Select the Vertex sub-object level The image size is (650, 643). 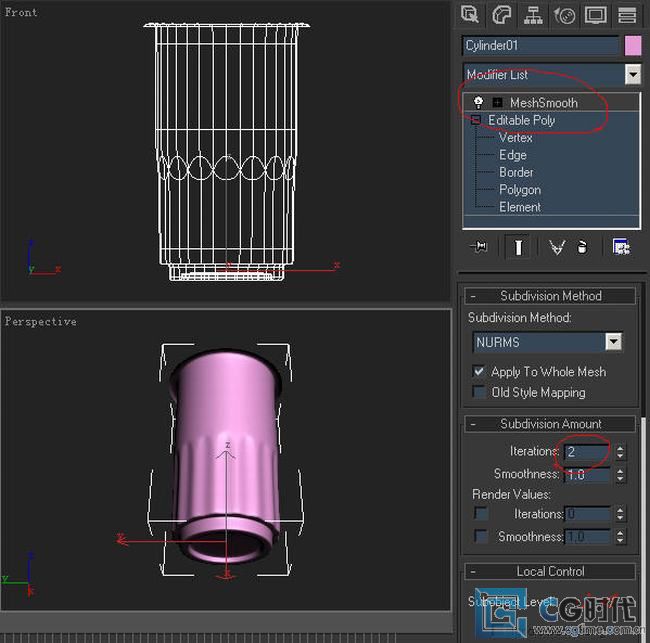click(x=515, y=138)
